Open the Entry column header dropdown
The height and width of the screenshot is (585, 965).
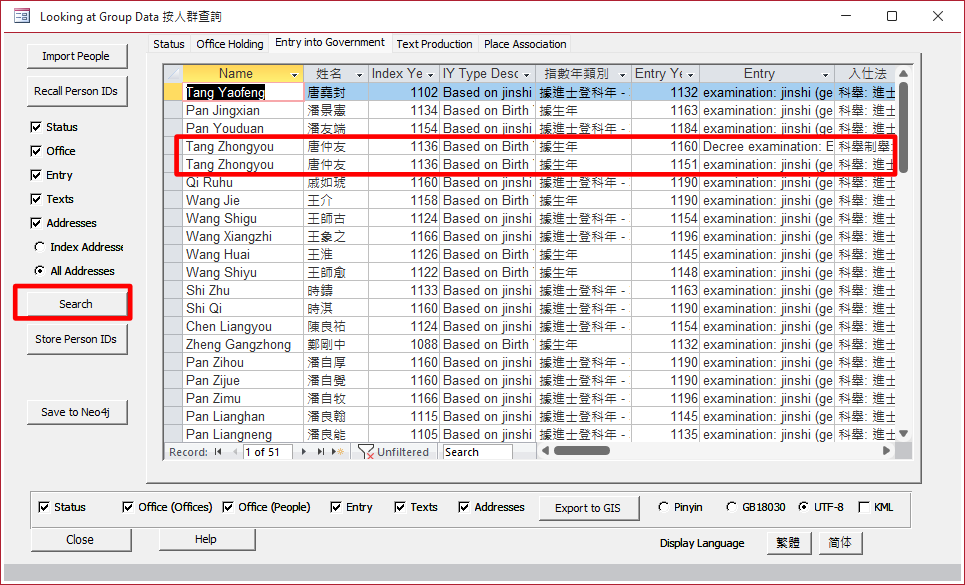click(826, 75)
